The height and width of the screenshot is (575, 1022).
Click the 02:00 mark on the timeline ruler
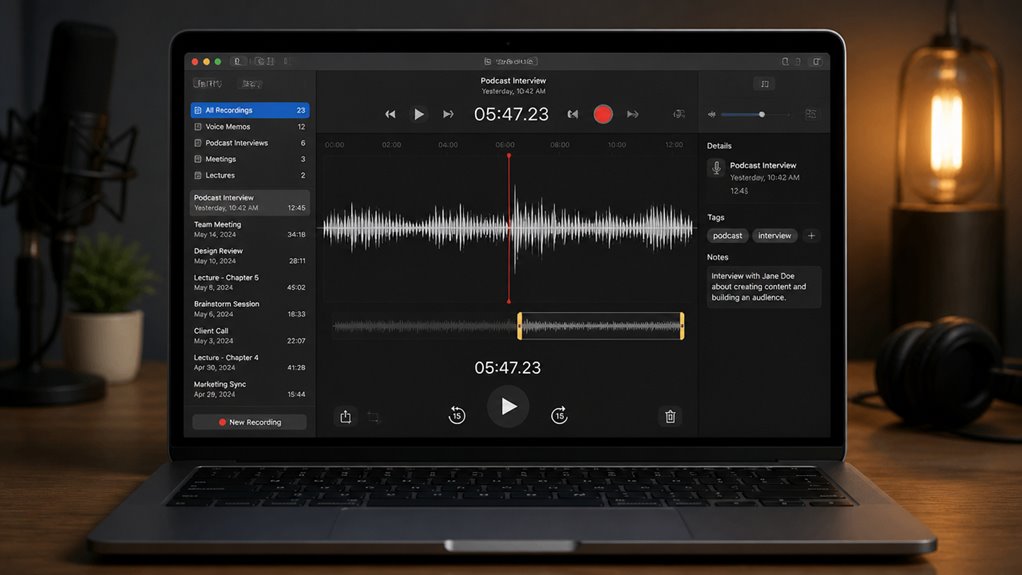[x=391, y=145]
